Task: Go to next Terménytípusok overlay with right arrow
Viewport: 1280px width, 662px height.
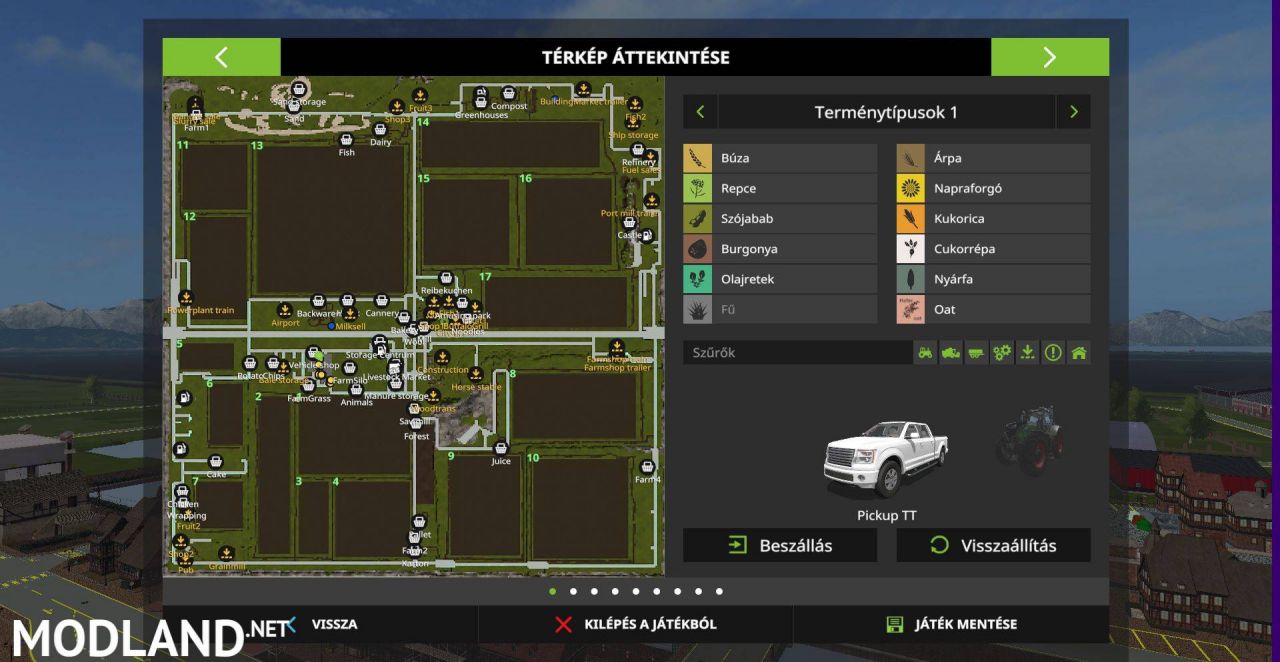Action: pyautogui.click(x=1074, y=112)
